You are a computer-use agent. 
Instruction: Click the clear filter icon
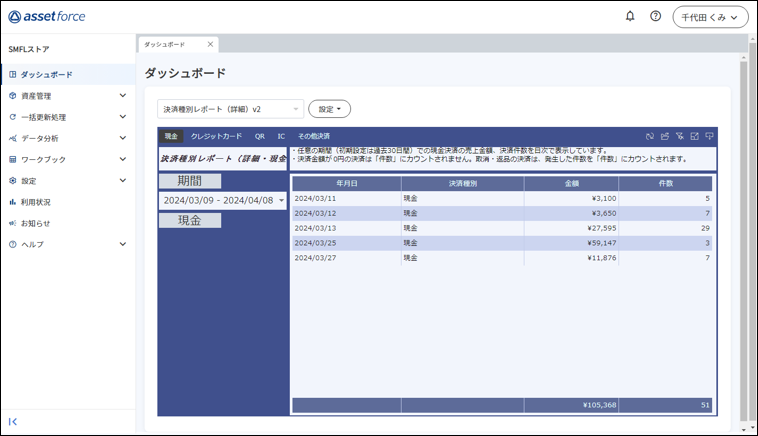[680, 136]
